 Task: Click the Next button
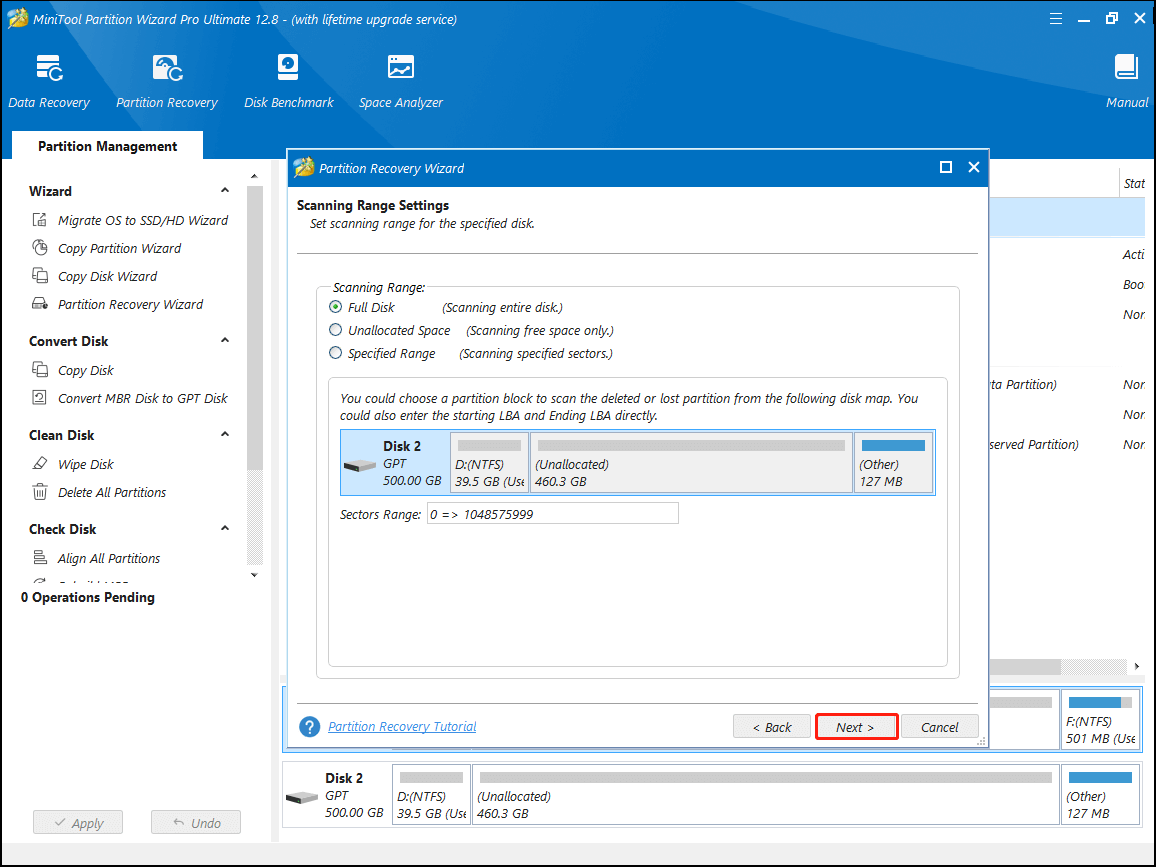tap(856, 727)
